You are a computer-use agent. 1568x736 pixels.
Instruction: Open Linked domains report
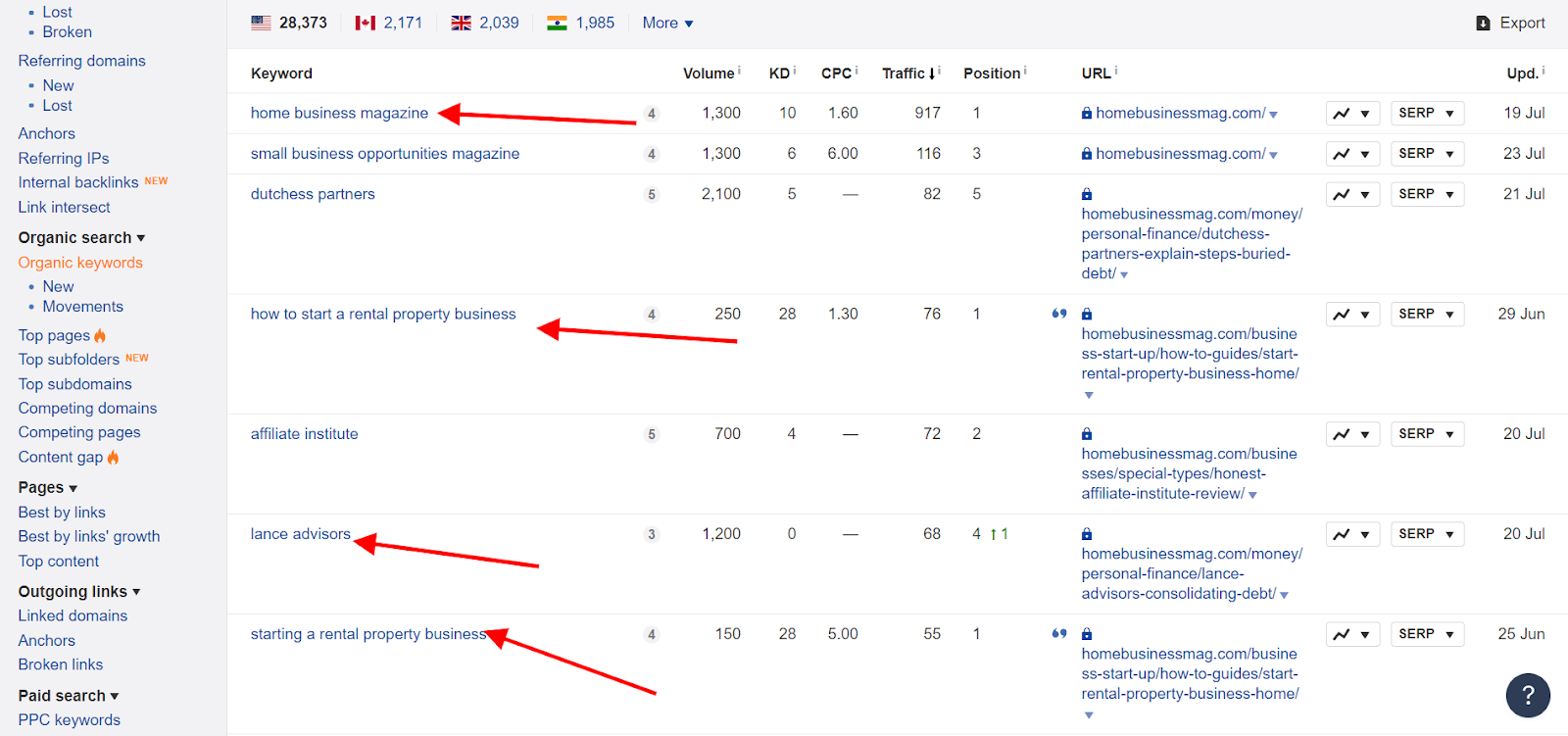73,615
